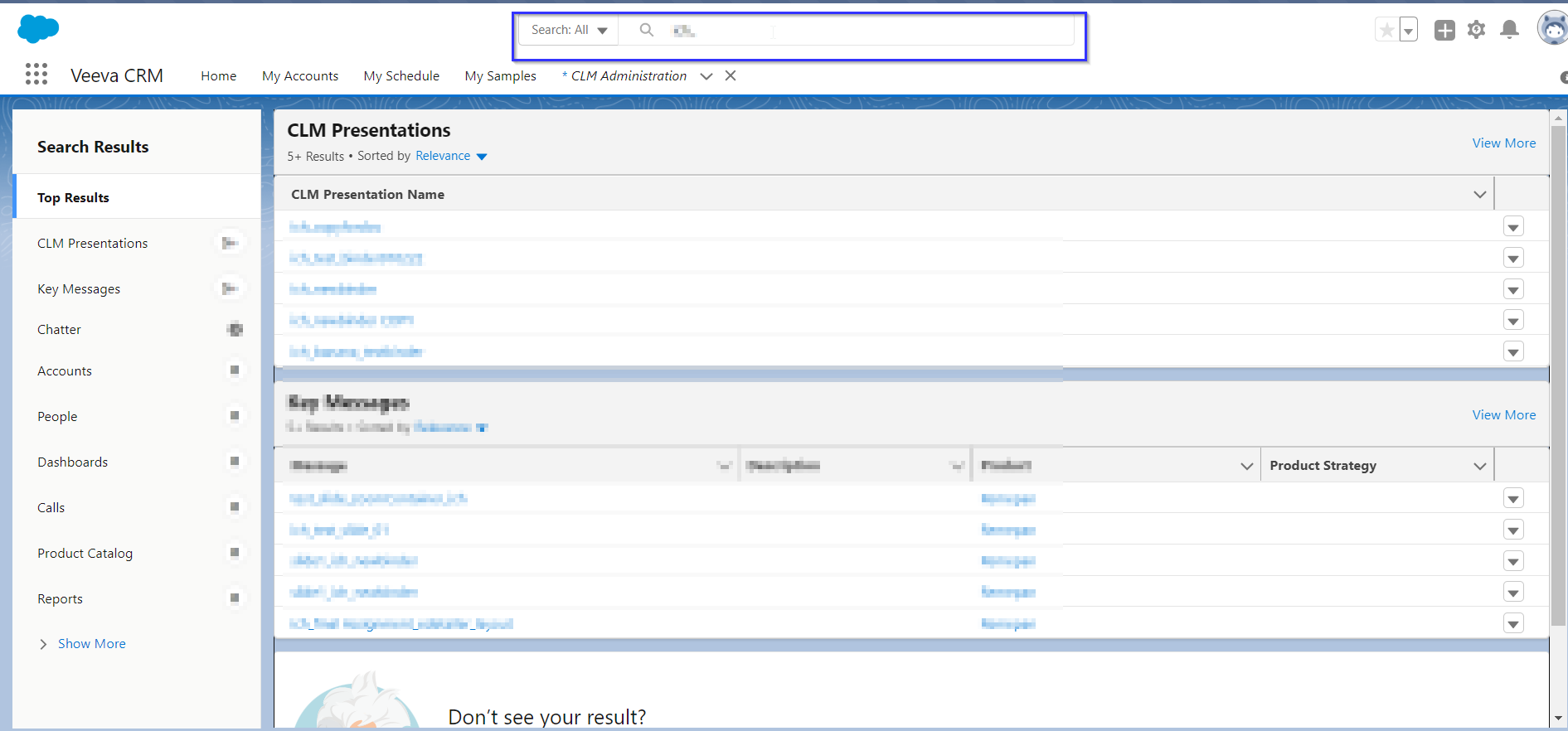Click the search magnifier icon
This screenshot has height=731, width=1568.
[647, 31]
